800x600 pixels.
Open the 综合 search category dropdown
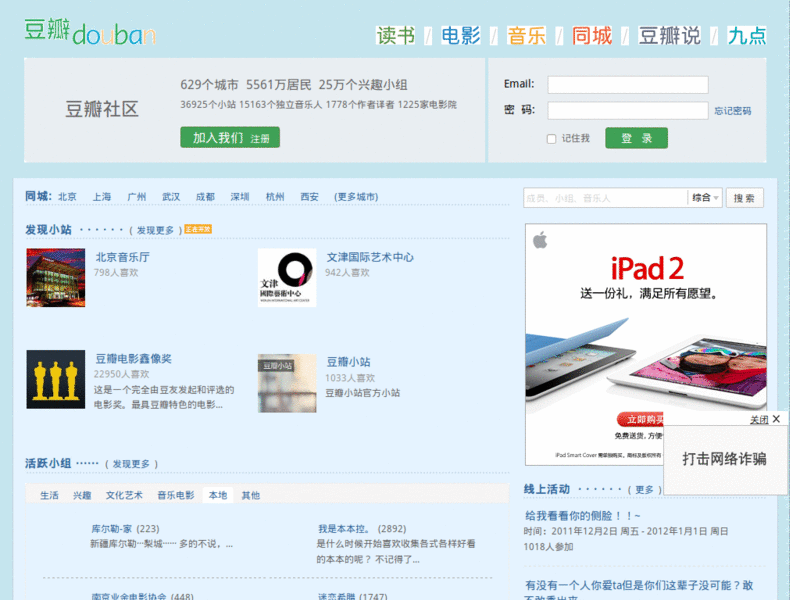pos(705,197)
